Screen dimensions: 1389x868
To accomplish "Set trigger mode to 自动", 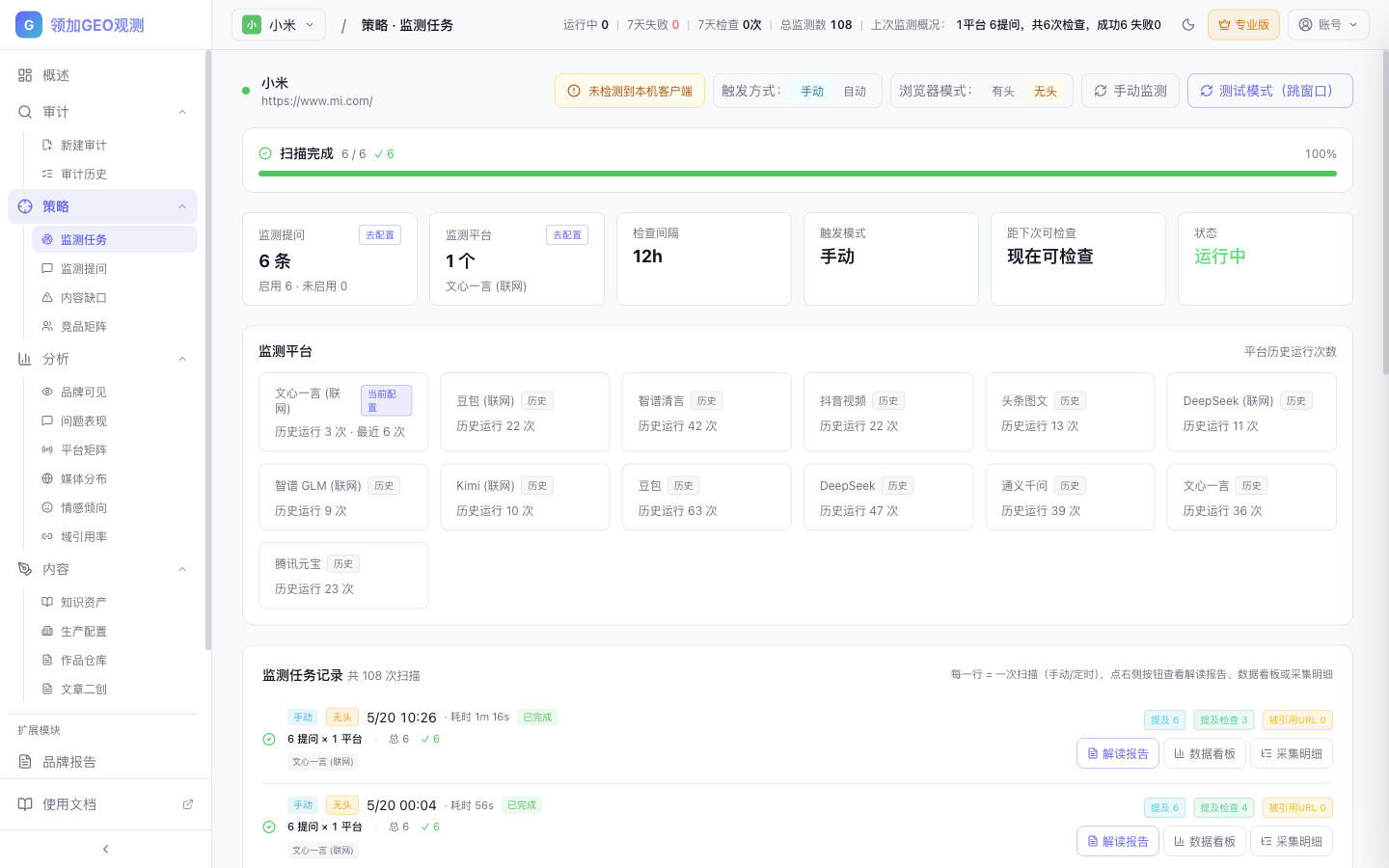I will pos(855,91).
